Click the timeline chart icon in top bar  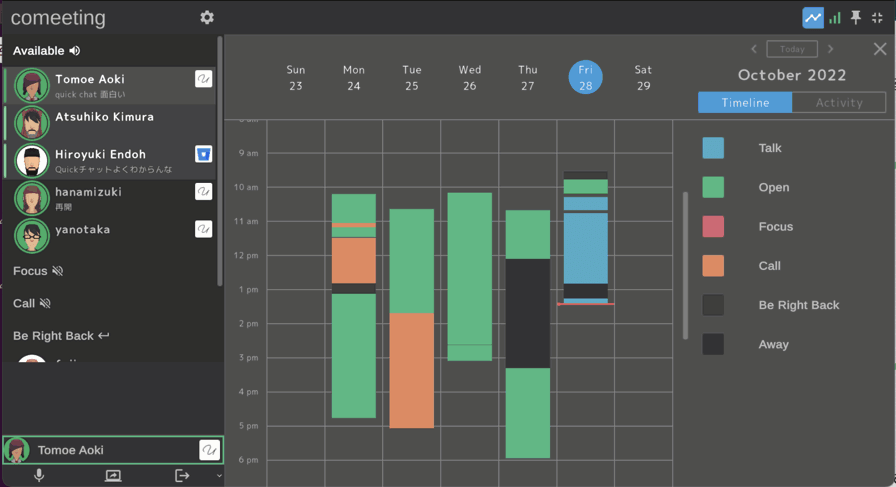coord(813,18)
